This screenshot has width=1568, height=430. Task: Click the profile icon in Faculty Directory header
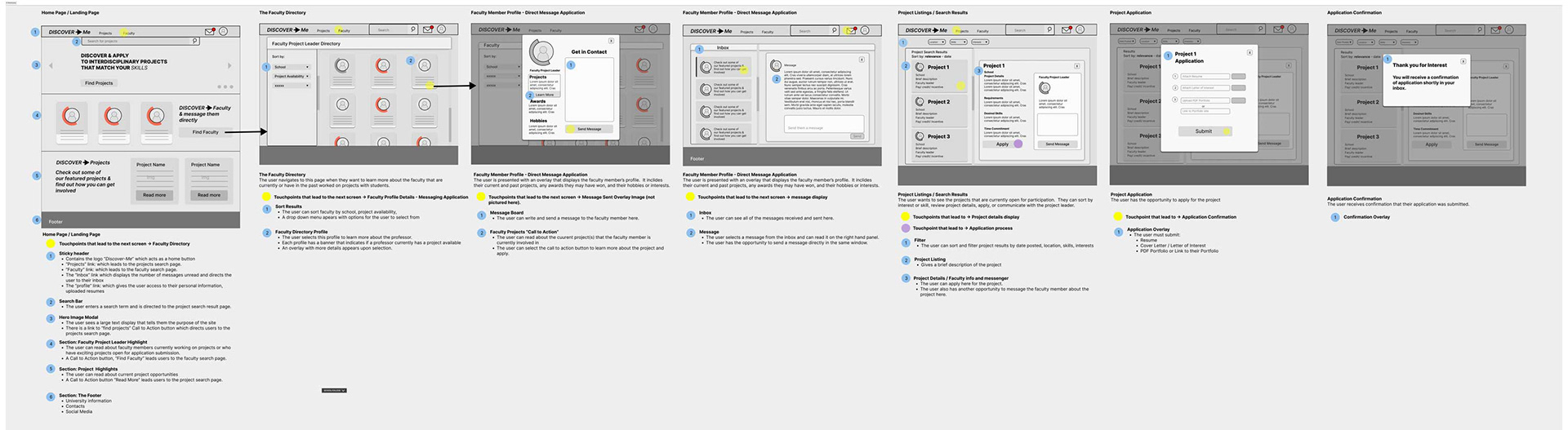[441, 29]
